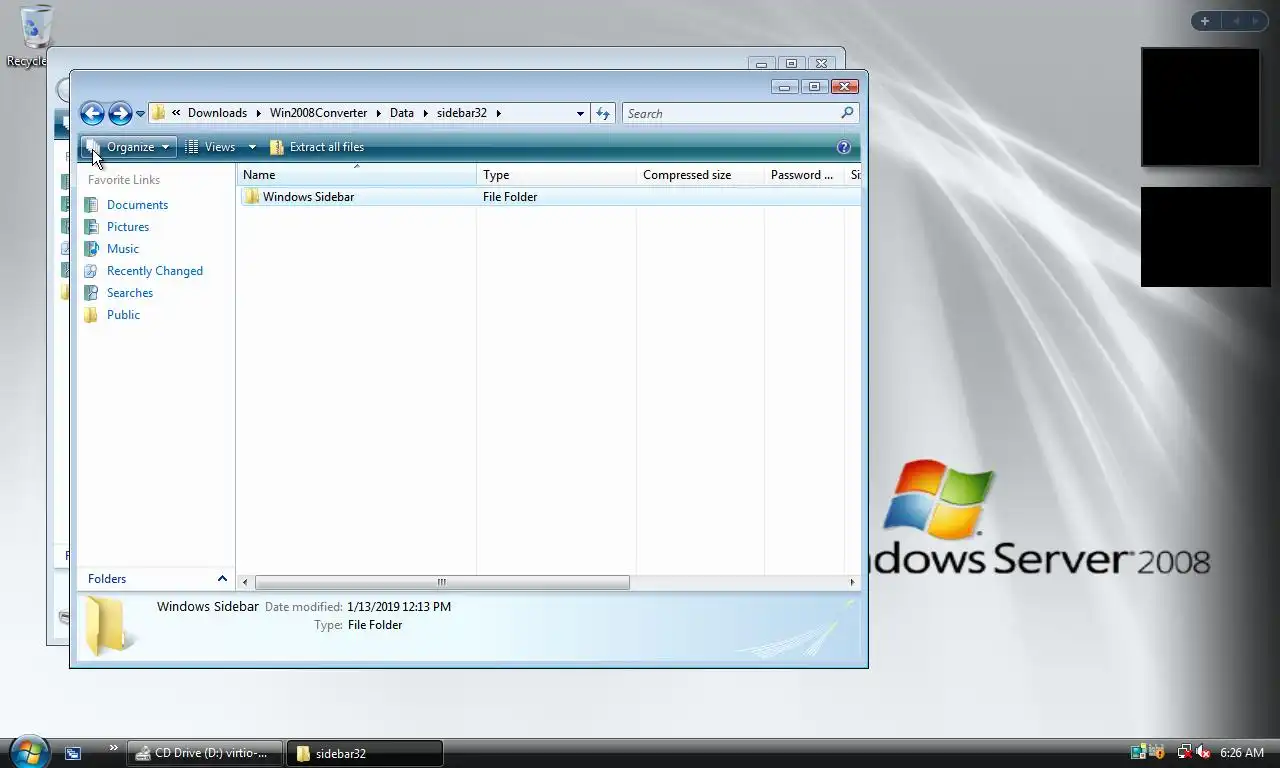The image size is (1280, 768).
Task: Expand the Folders pane chevron
Action: point(222,579)
